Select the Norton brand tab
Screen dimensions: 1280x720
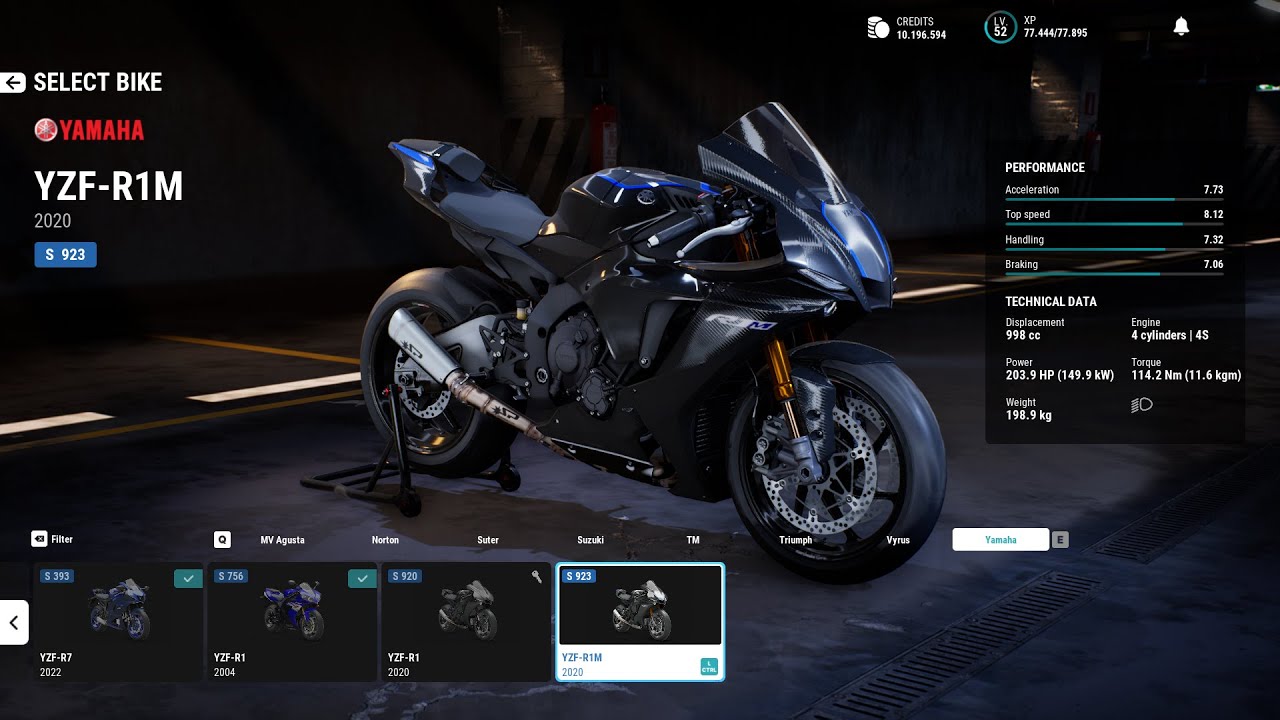click(385, 540)
